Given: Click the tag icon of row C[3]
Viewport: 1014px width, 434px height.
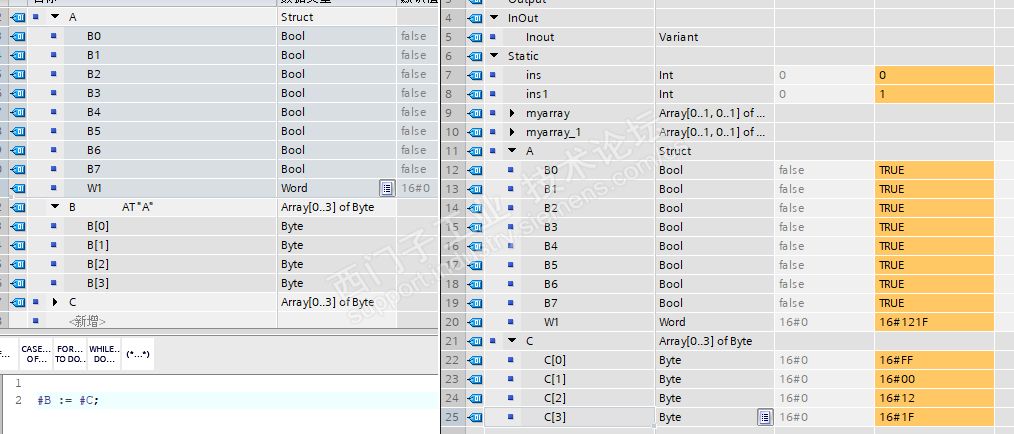Looking at the screenshot, I should tap(475, 417).
